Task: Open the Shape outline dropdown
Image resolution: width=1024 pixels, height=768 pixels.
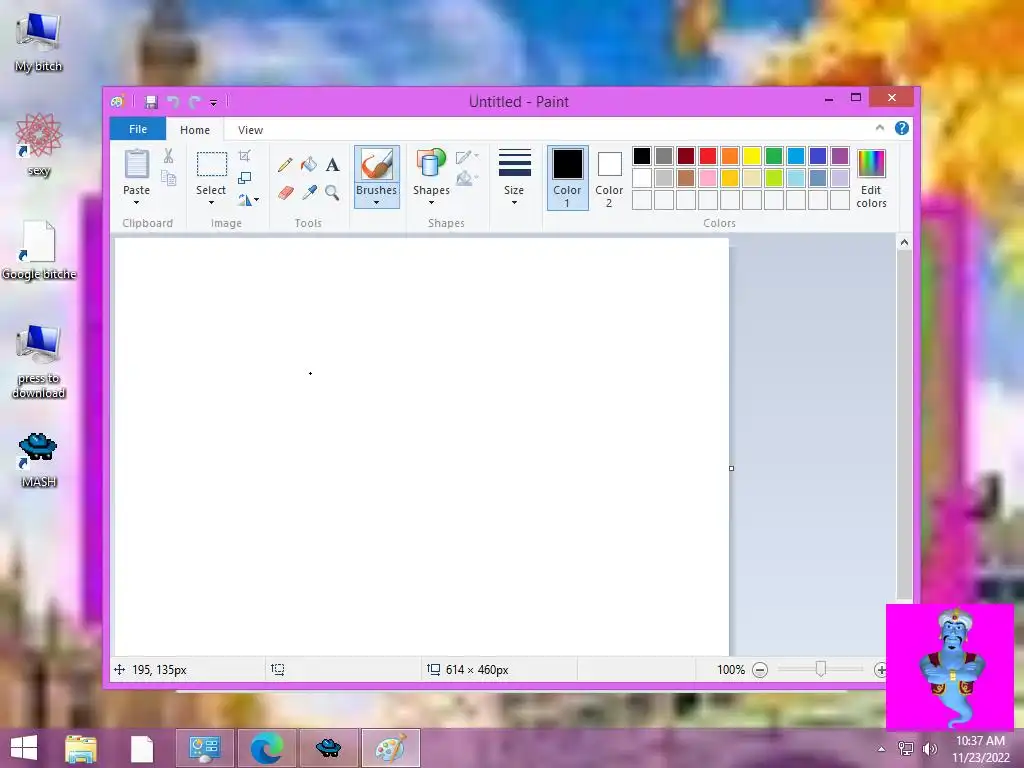Action: click(x=467, y=157)
